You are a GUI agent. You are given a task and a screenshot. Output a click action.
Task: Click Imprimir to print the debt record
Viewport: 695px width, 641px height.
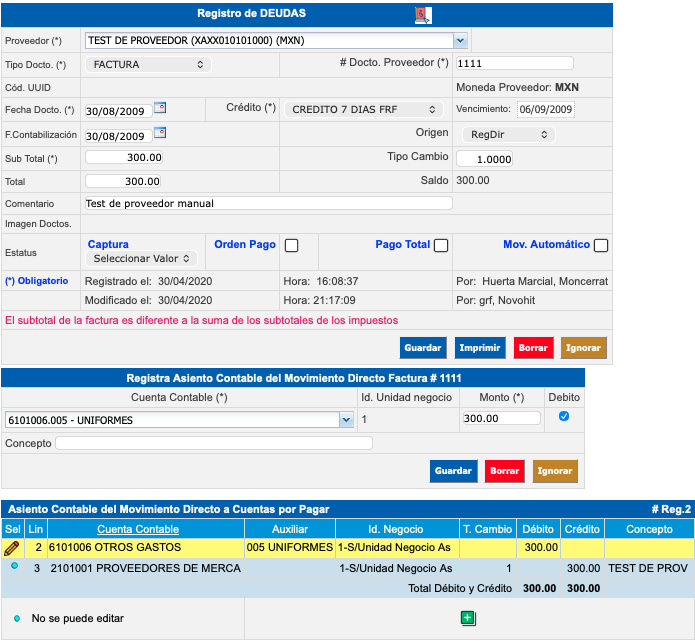(480, 348)
